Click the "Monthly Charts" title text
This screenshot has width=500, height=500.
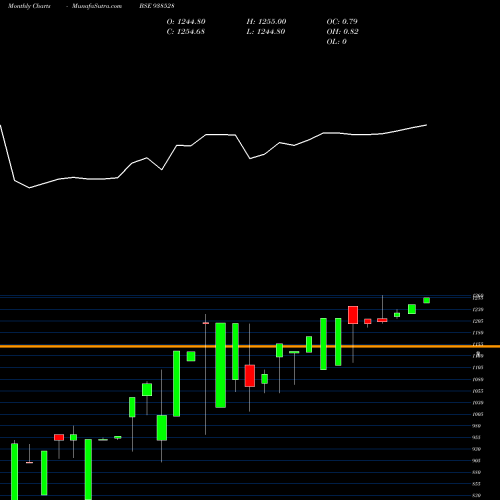coord(29,6)
